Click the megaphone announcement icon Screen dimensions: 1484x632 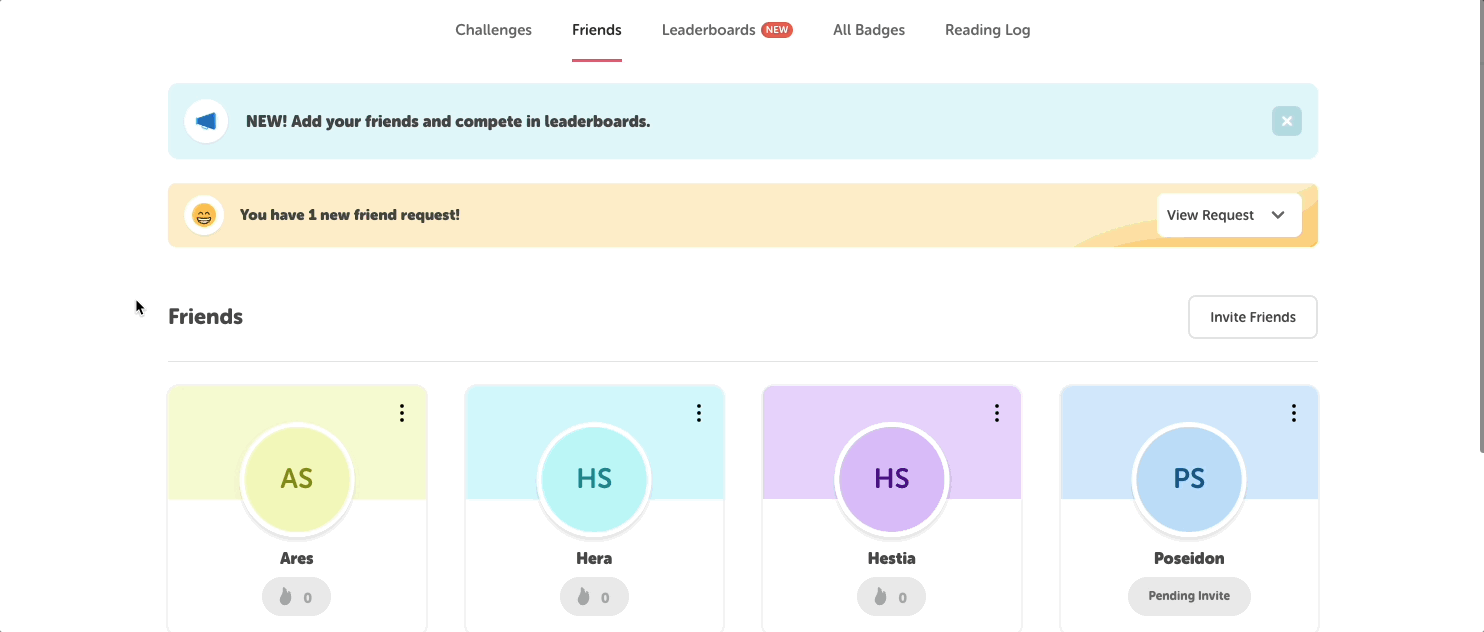click(x=206, y=121)
